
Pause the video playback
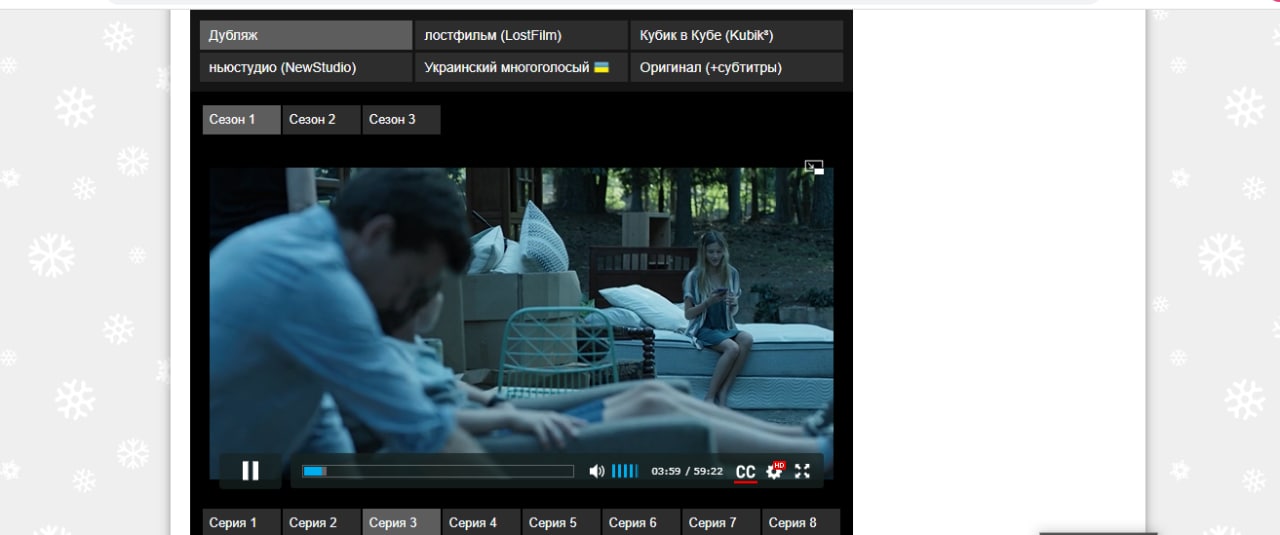250,470
